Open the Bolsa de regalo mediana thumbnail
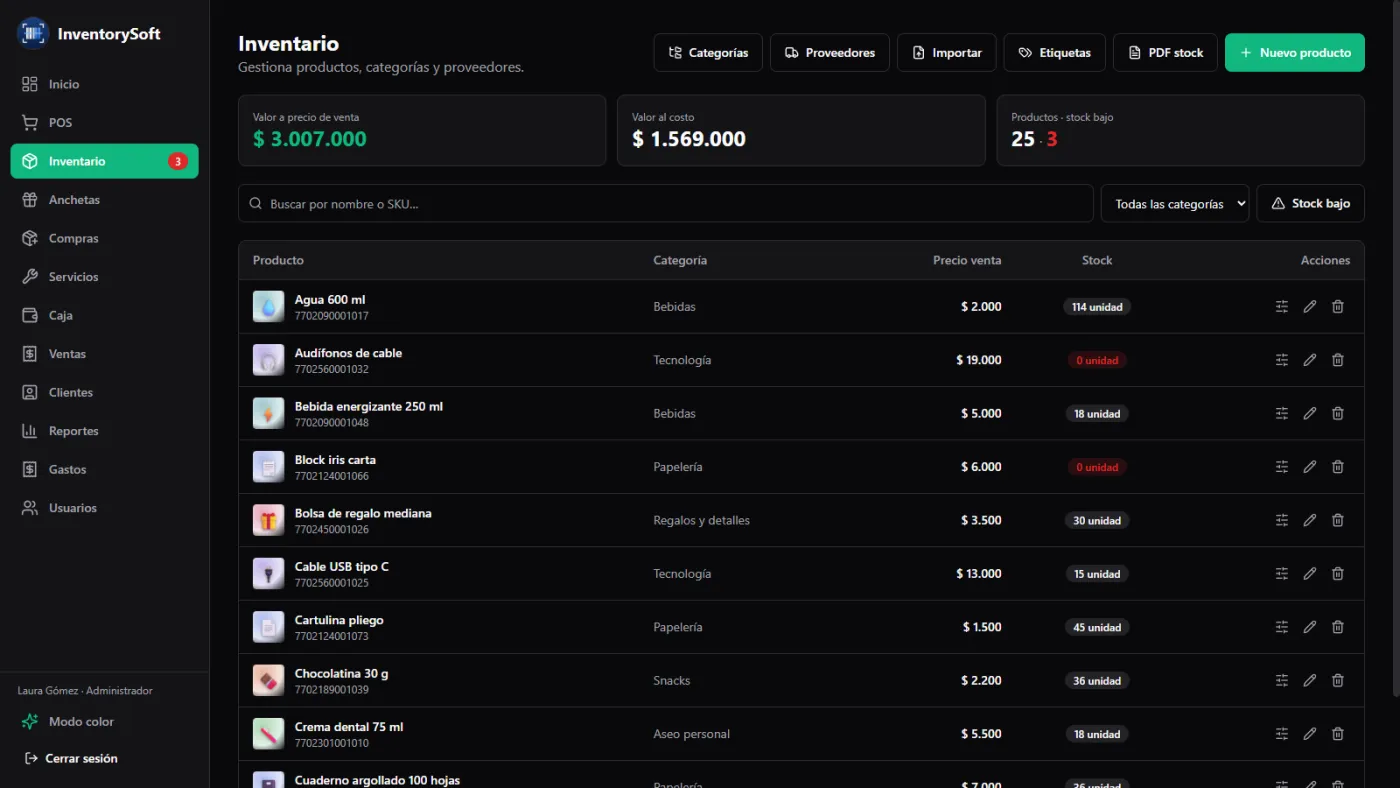 click(x=269, y=520)
